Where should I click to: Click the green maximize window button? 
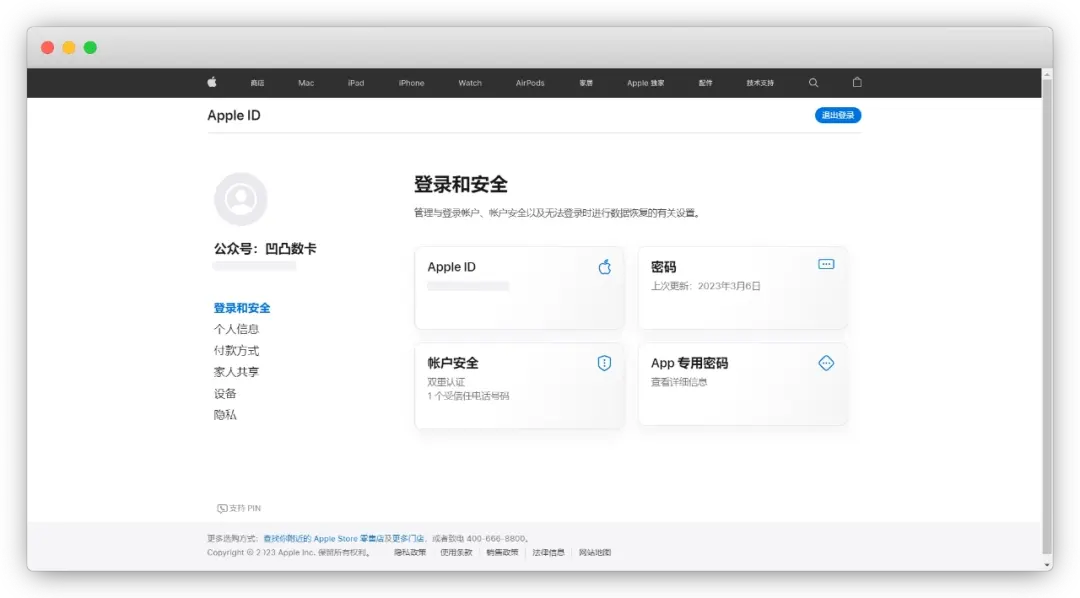90,48
